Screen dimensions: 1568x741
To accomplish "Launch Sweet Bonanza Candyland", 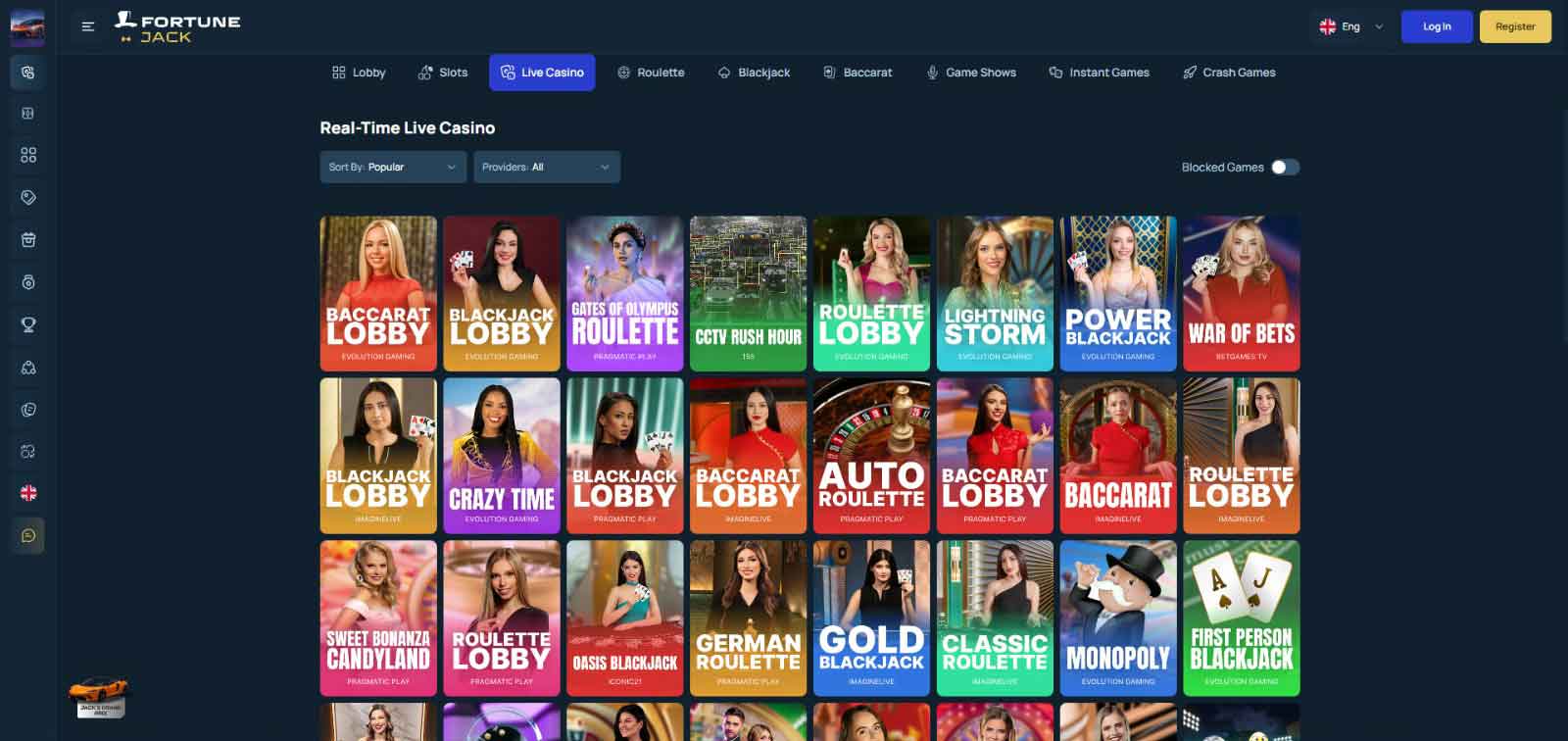I will point(378,618).
